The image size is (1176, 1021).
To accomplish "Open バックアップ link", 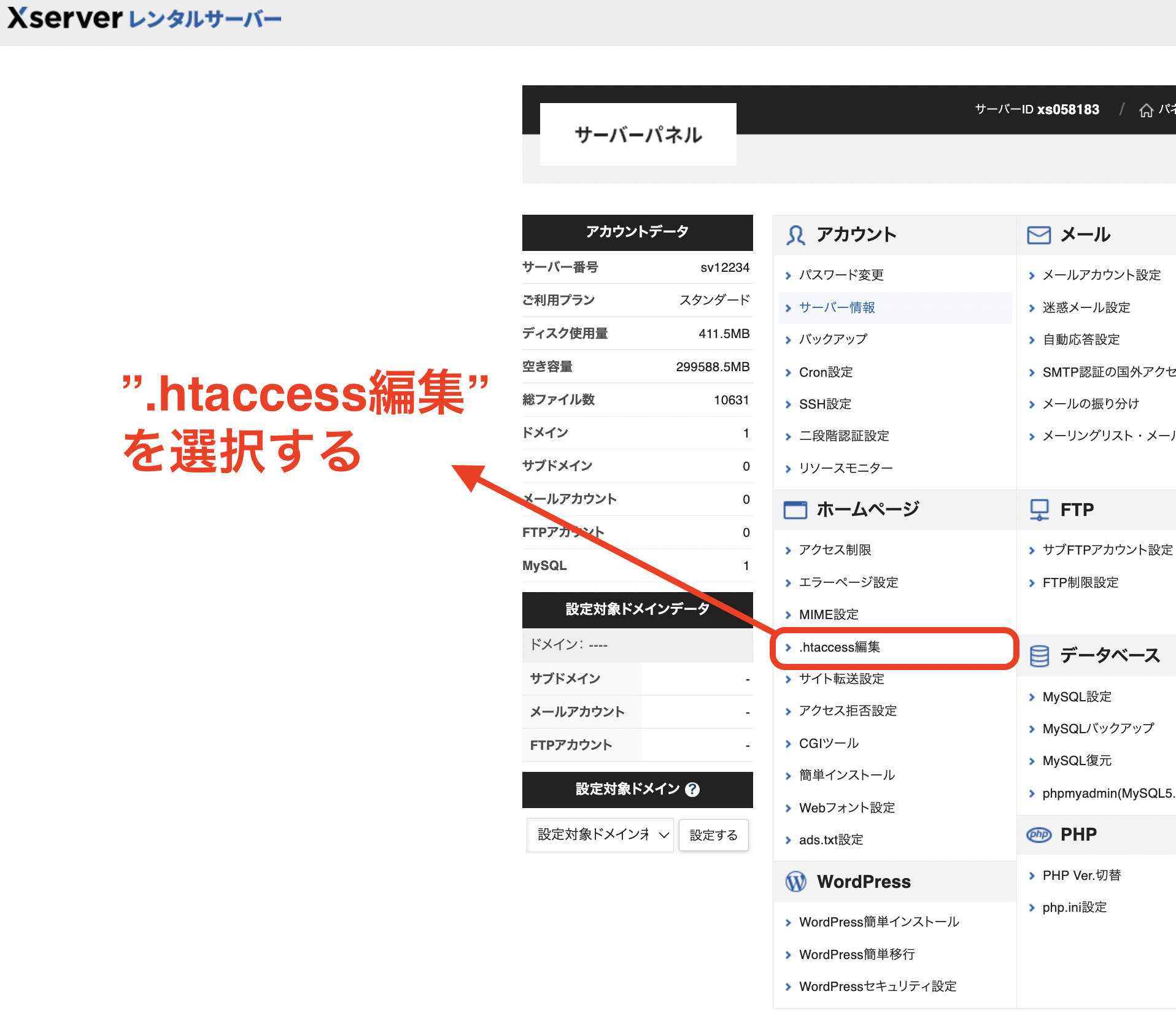I will pos(833,339).
